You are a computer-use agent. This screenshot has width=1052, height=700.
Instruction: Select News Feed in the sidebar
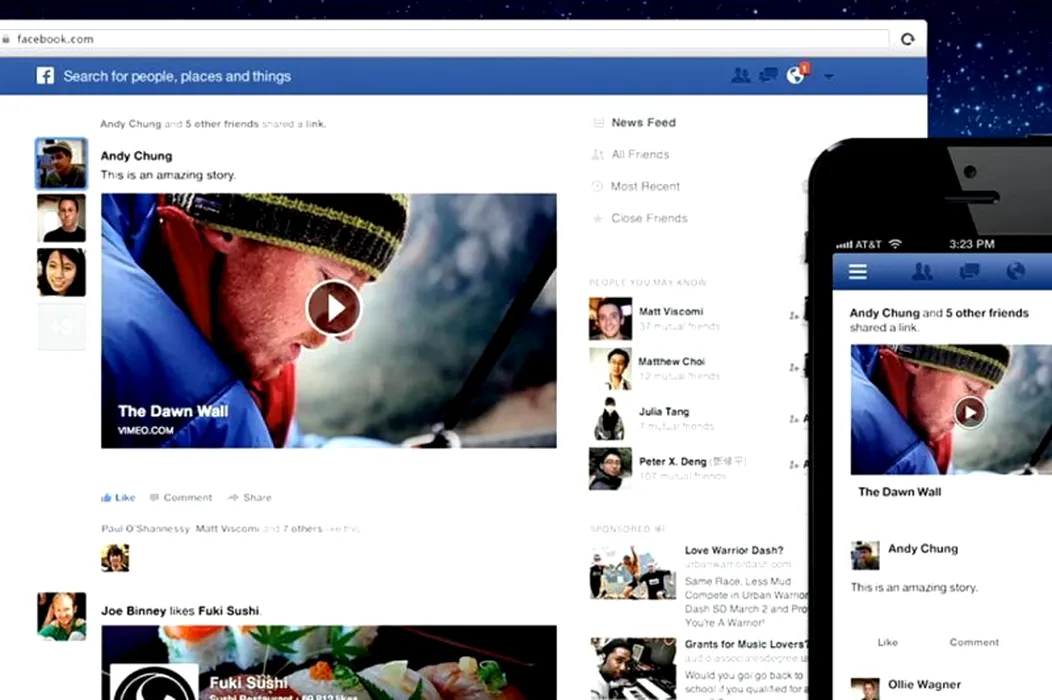643,123
